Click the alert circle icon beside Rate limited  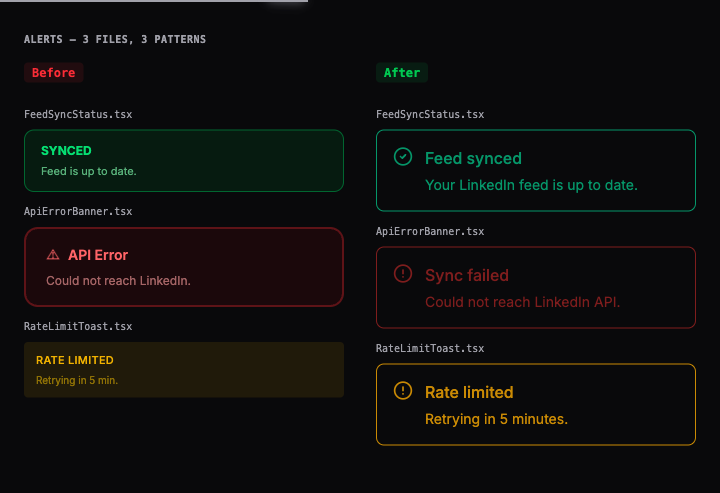[x=403, y=391]
